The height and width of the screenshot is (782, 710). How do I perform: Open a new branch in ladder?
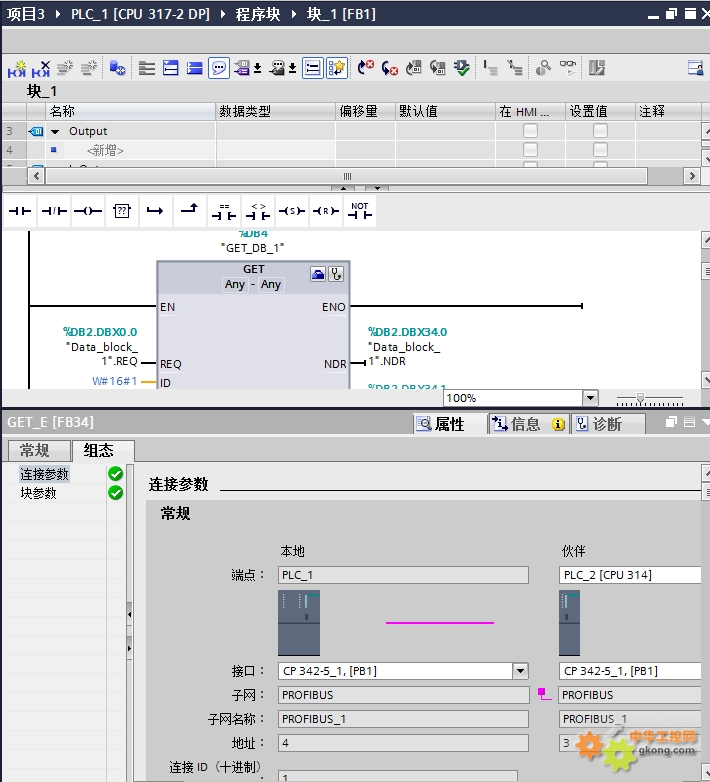[155, 211]
